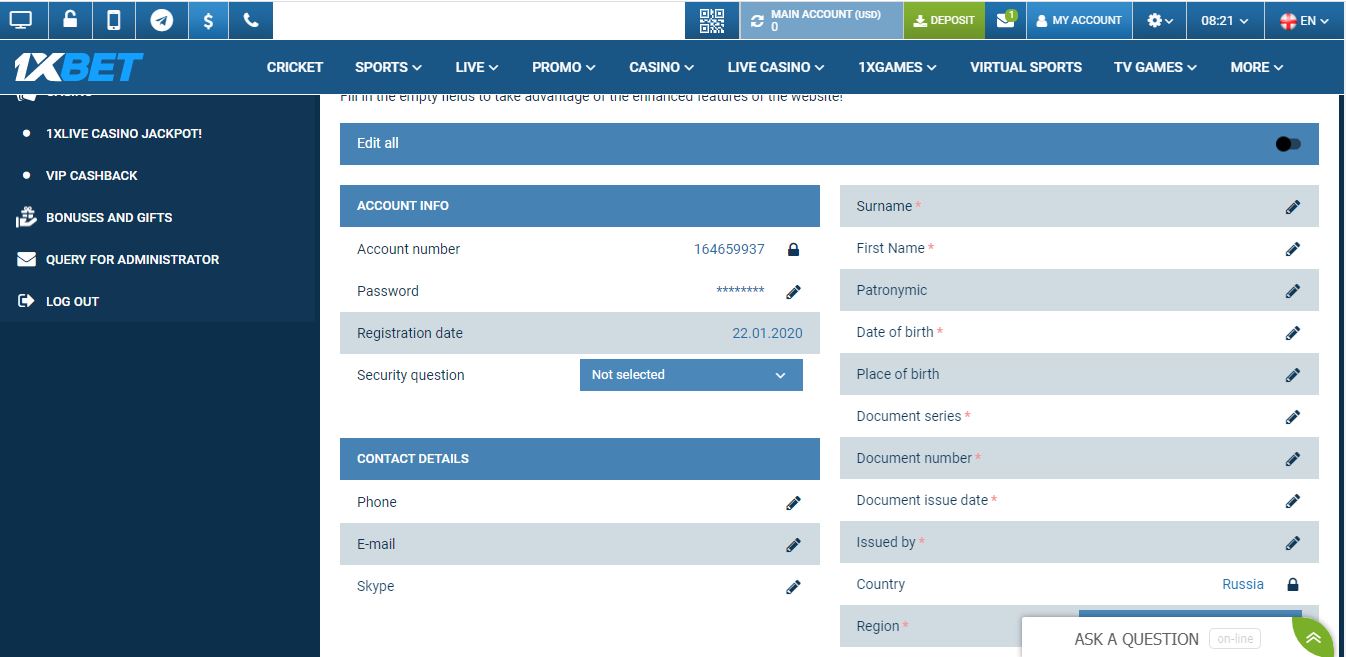Open the mobile phone apps icon

click(114, 20)
